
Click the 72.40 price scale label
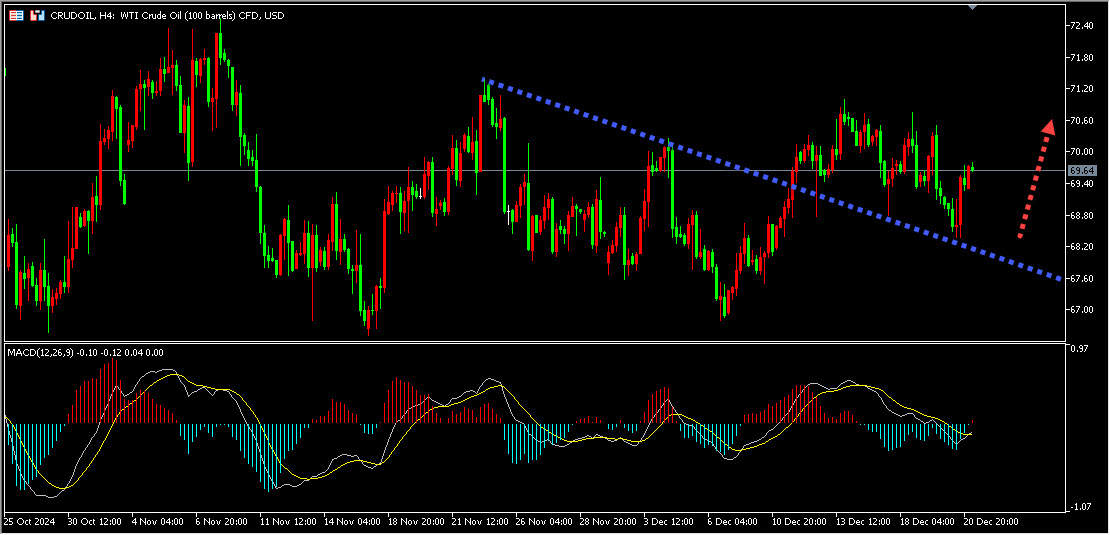1083,25
